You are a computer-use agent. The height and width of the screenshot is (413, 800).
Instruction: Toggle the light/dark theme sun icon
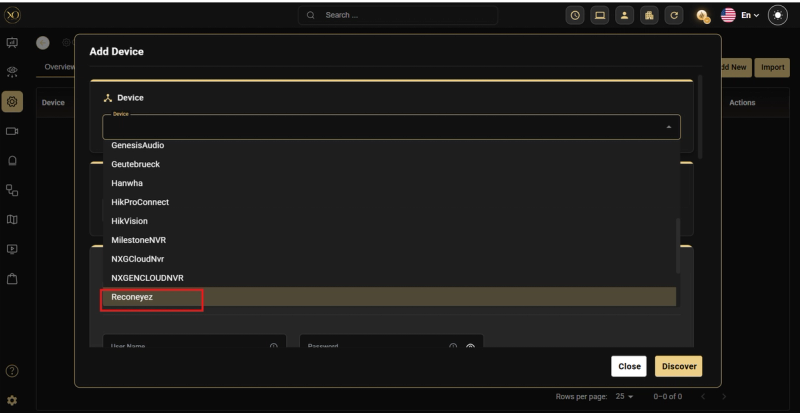coord(778,15)
